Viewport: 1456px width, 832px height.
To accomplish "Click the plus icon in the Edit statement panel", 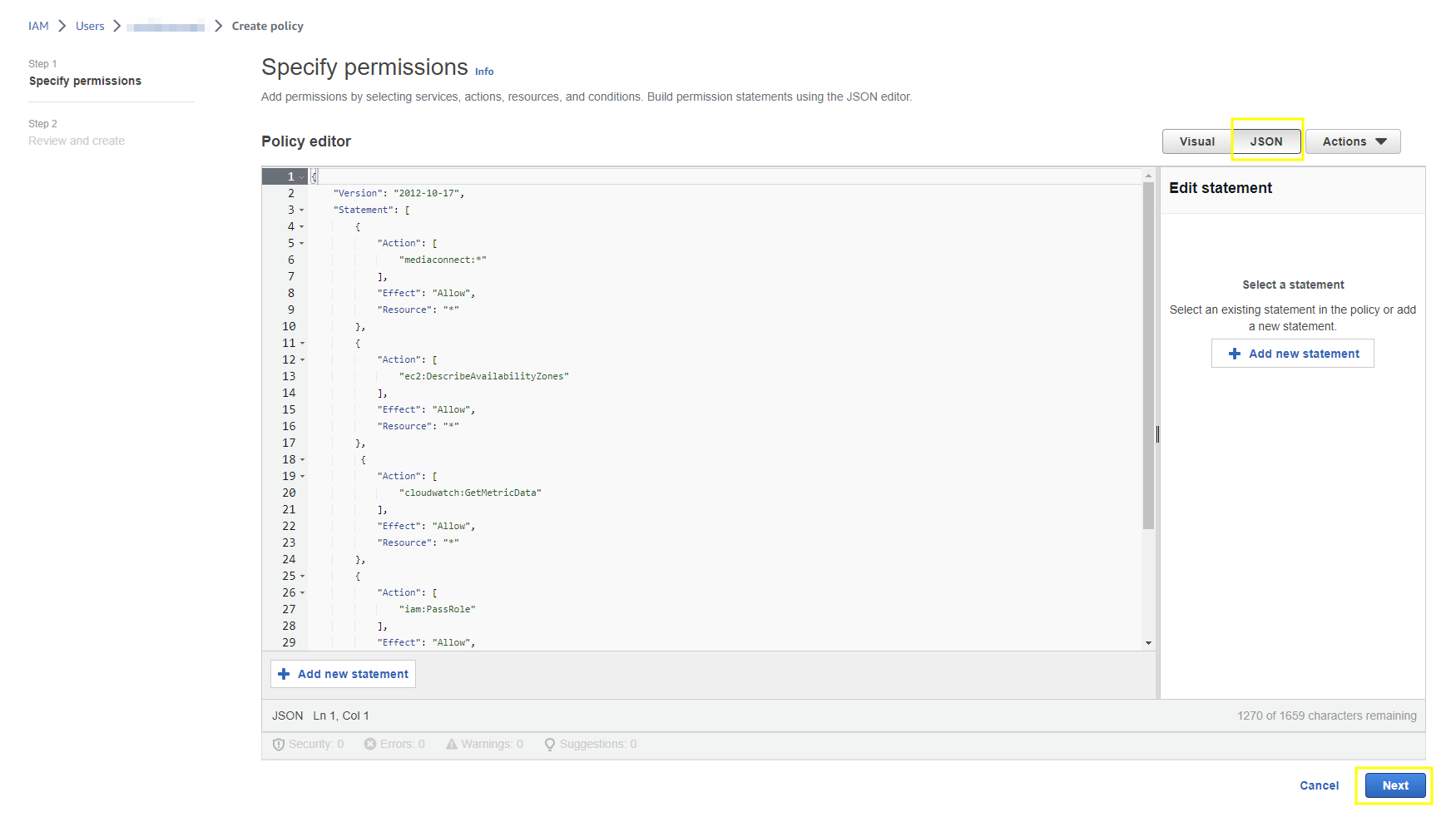I will coord(1235,354).
